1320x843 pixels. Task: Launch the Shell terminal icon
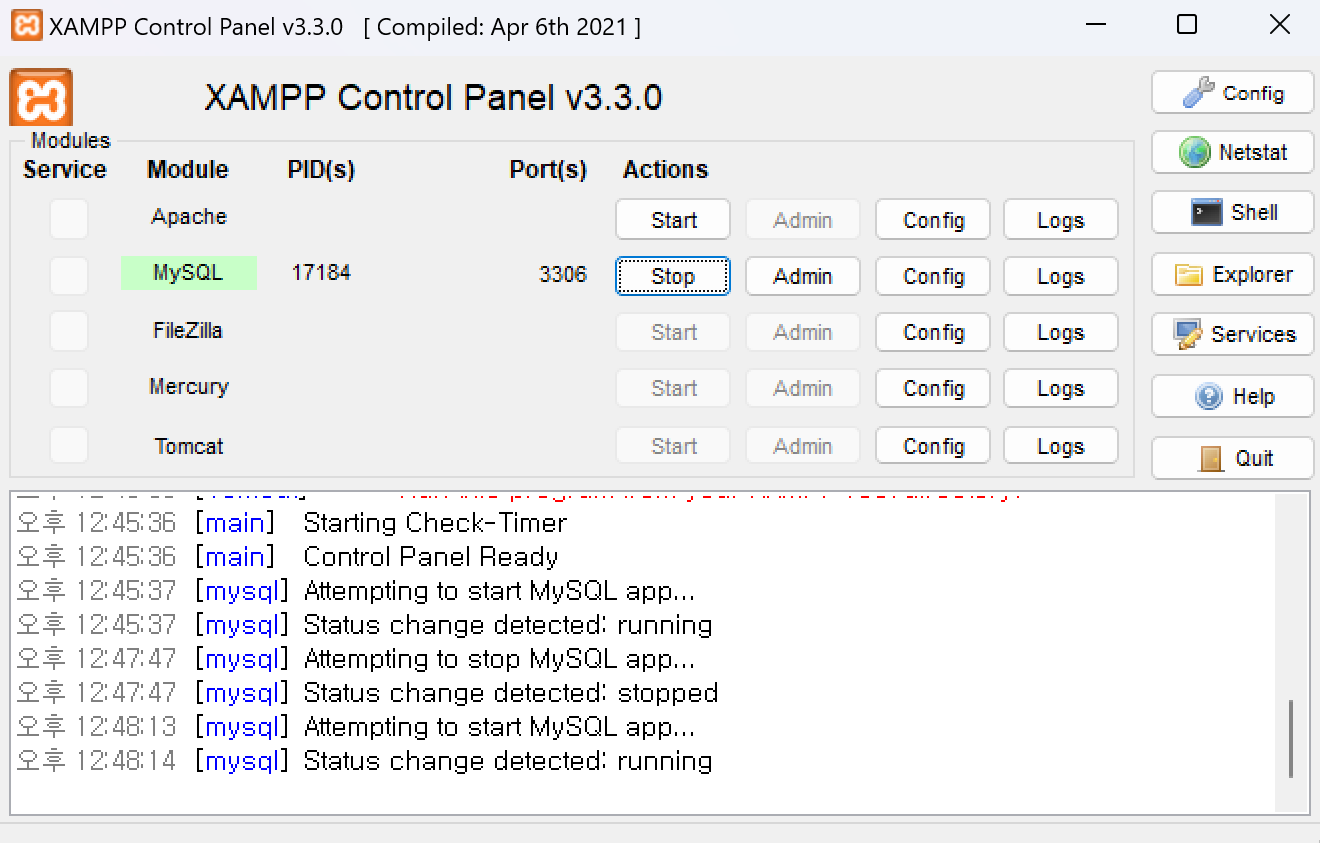1206,212
